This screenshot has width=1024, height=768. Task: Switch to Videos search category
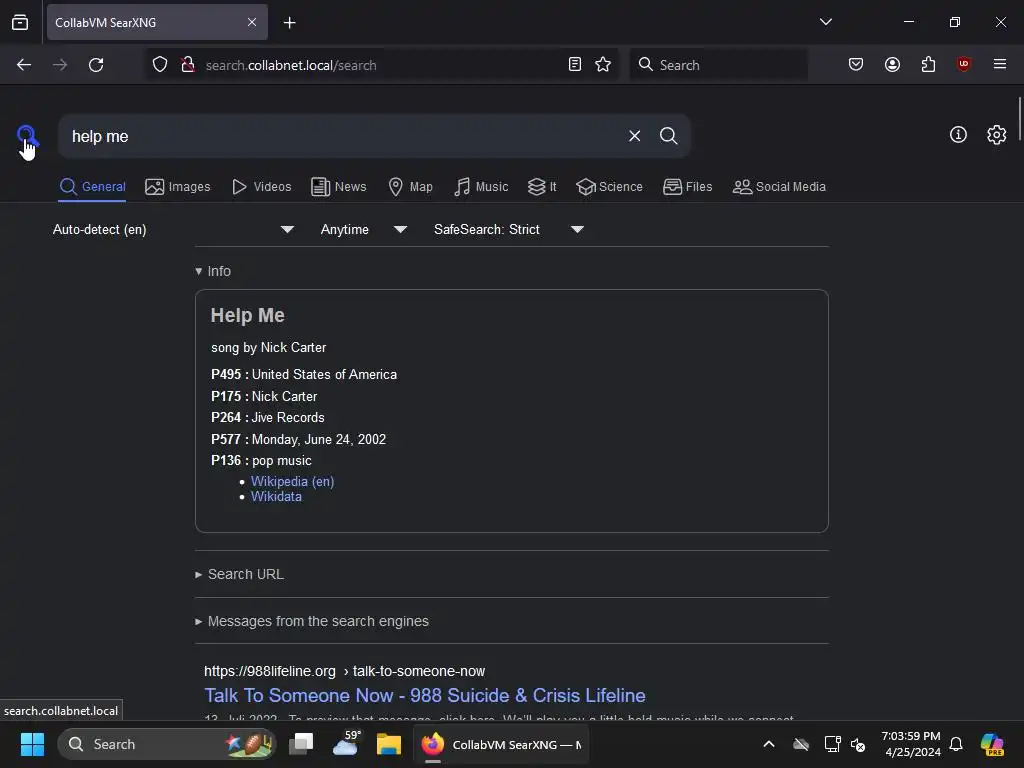(261, 187)
